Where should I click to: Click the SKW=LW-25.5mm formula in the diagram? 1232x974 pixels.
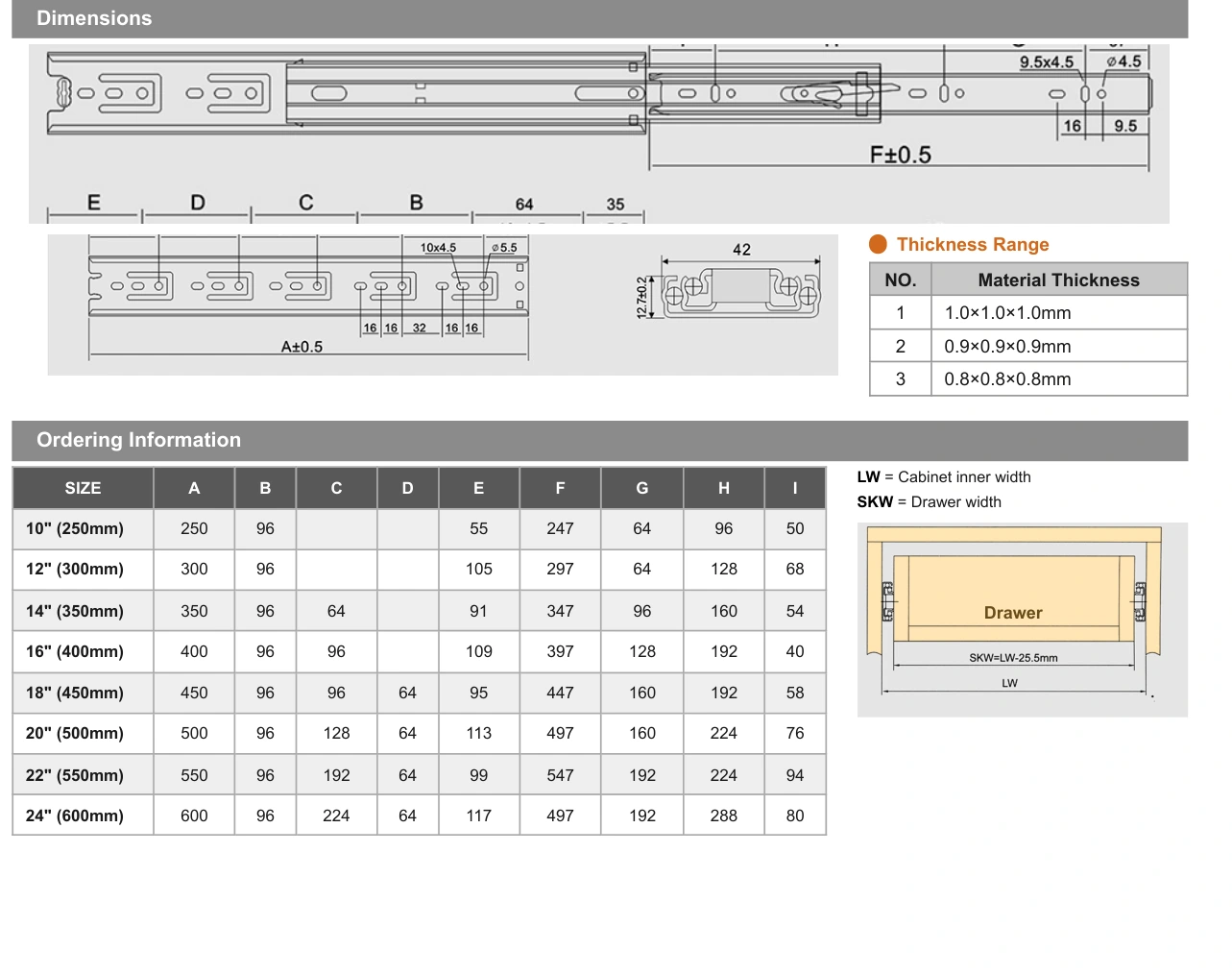[1013, 658]
